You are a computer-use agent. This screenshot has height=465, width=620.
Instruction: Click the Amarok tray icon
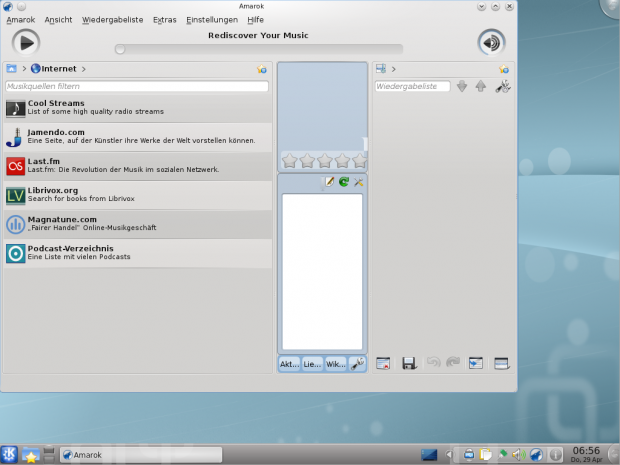pos(536,455)
